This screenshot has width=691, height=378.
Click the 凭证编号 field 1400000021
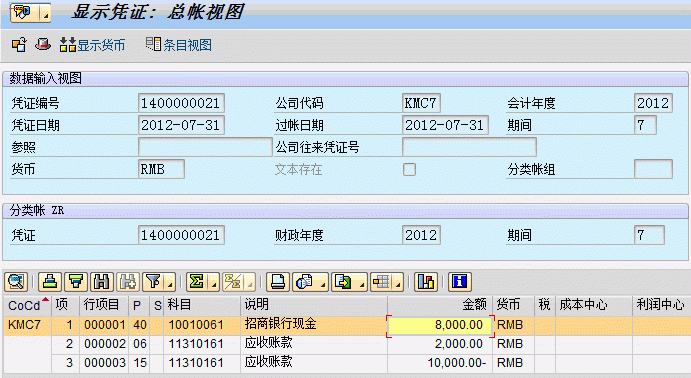(181, 103)
